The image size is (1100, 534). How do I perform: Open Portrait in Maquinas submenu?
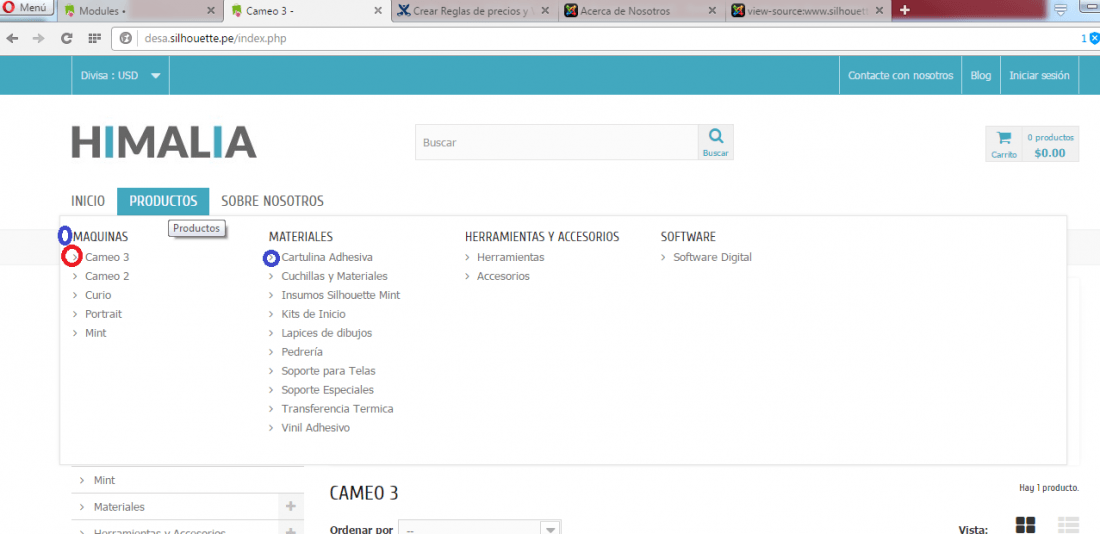[x=103, y=314]
